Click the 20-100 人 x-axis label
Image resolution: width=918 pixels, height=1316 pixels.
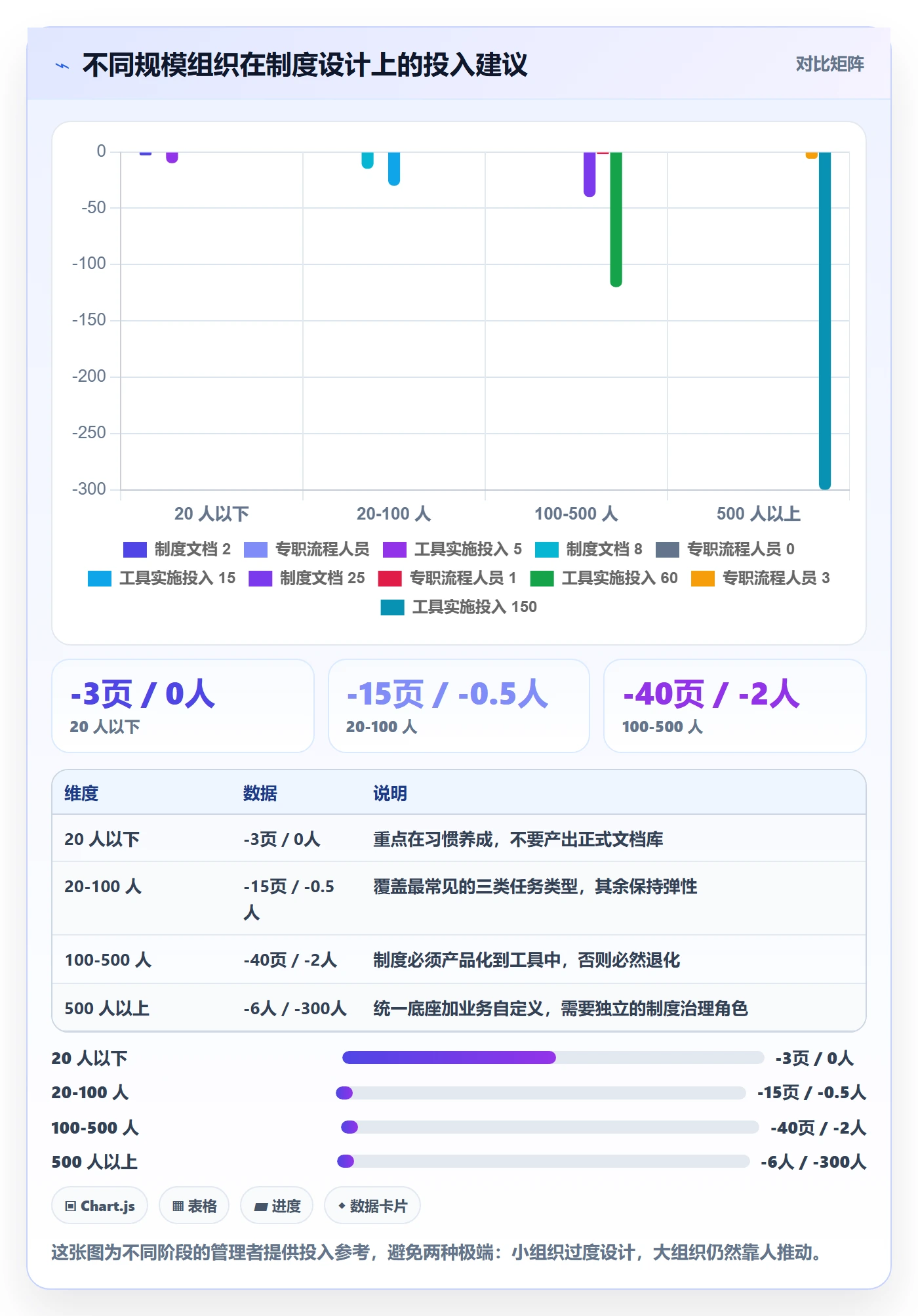(393, 514)
